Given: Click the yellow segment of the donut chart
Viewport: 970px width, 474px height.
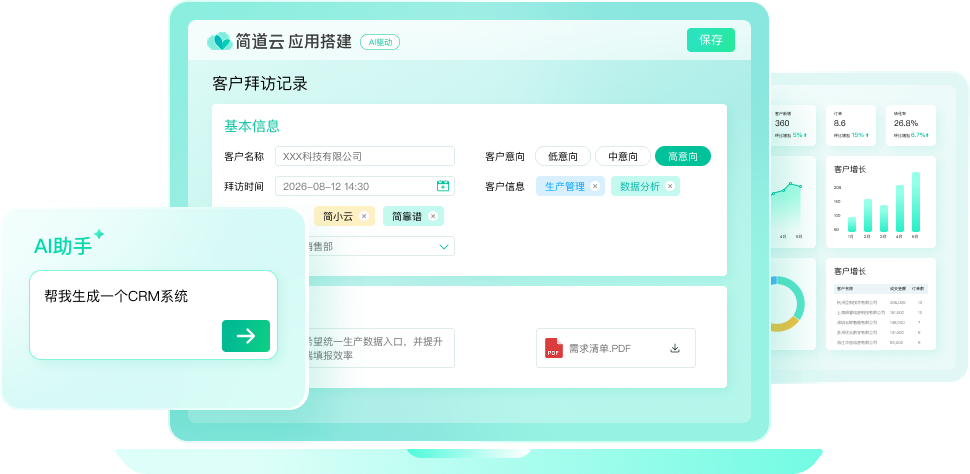Looking at the screenshot, I should [784, 325].
